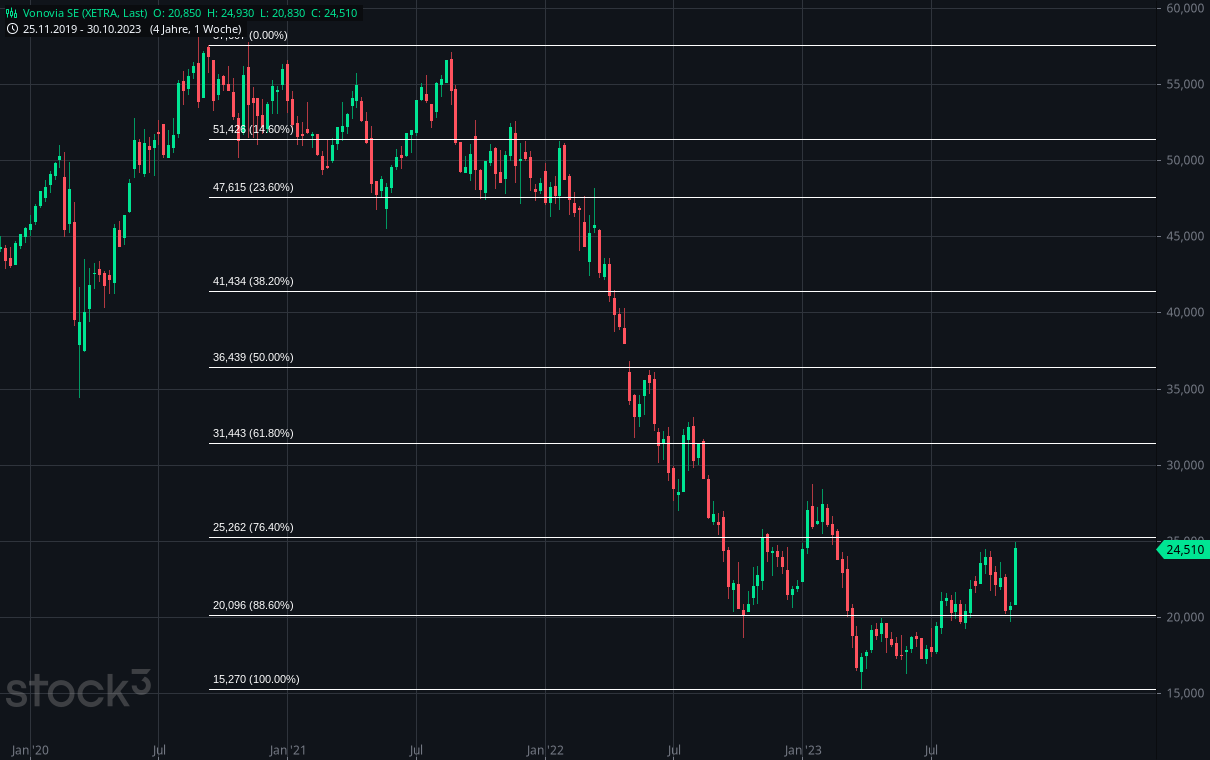1210x760 pixels.
Task: Select the 25,262 (76.40%) Fibonacci label
Action: coord(253,528)
